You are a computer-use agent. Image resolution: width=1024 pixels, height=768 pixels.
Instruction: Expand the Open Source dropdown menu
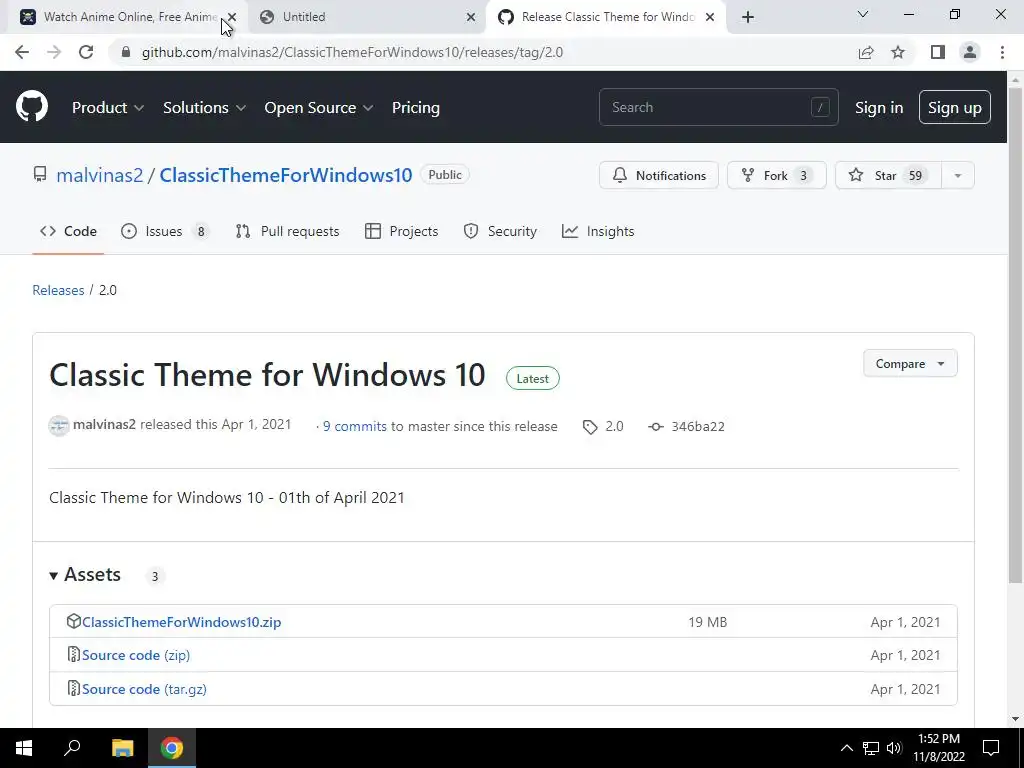click(x=319, y=108)
